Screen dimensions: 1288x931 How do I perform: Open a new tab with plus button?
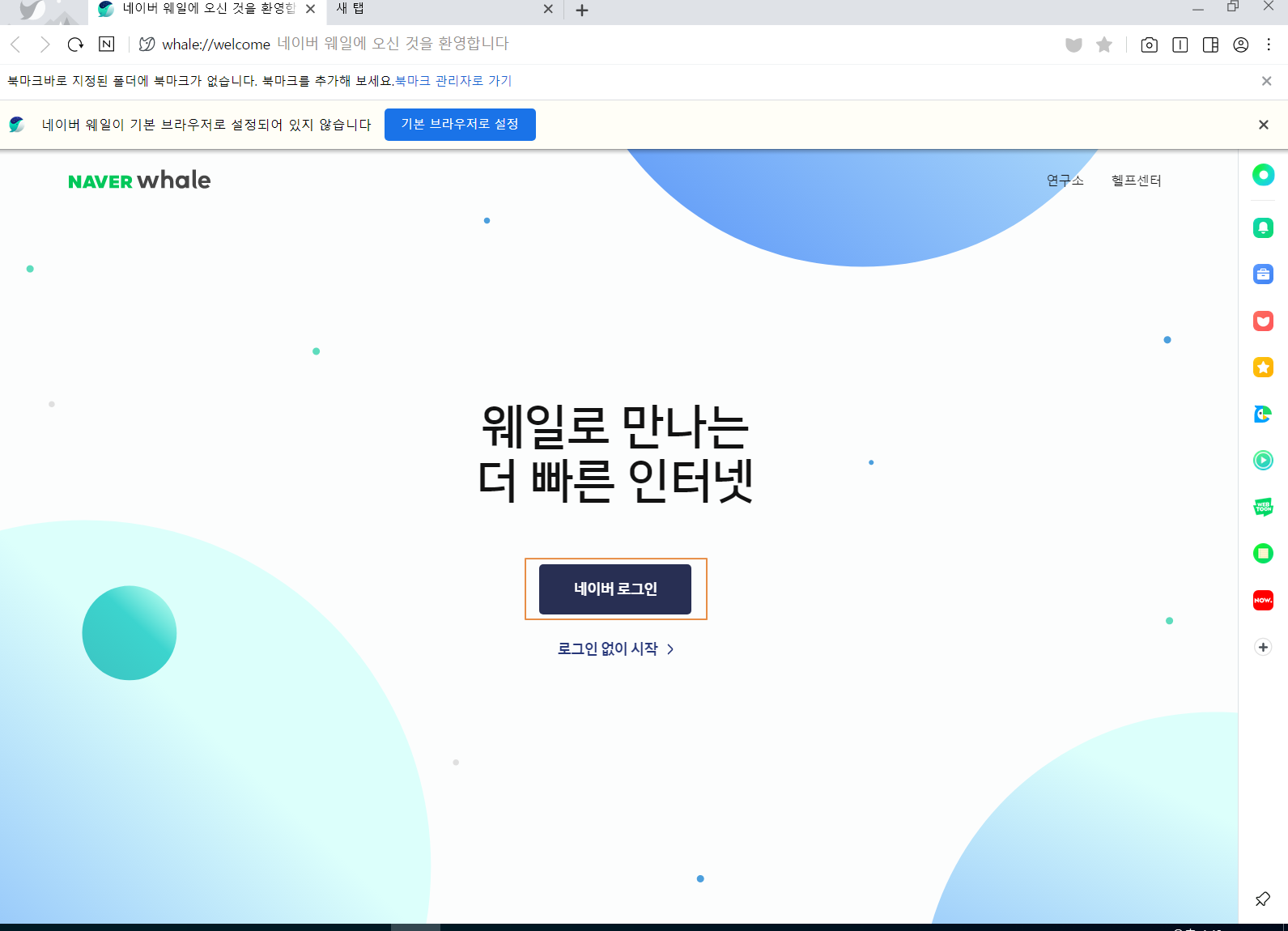(x=582, y=10)
